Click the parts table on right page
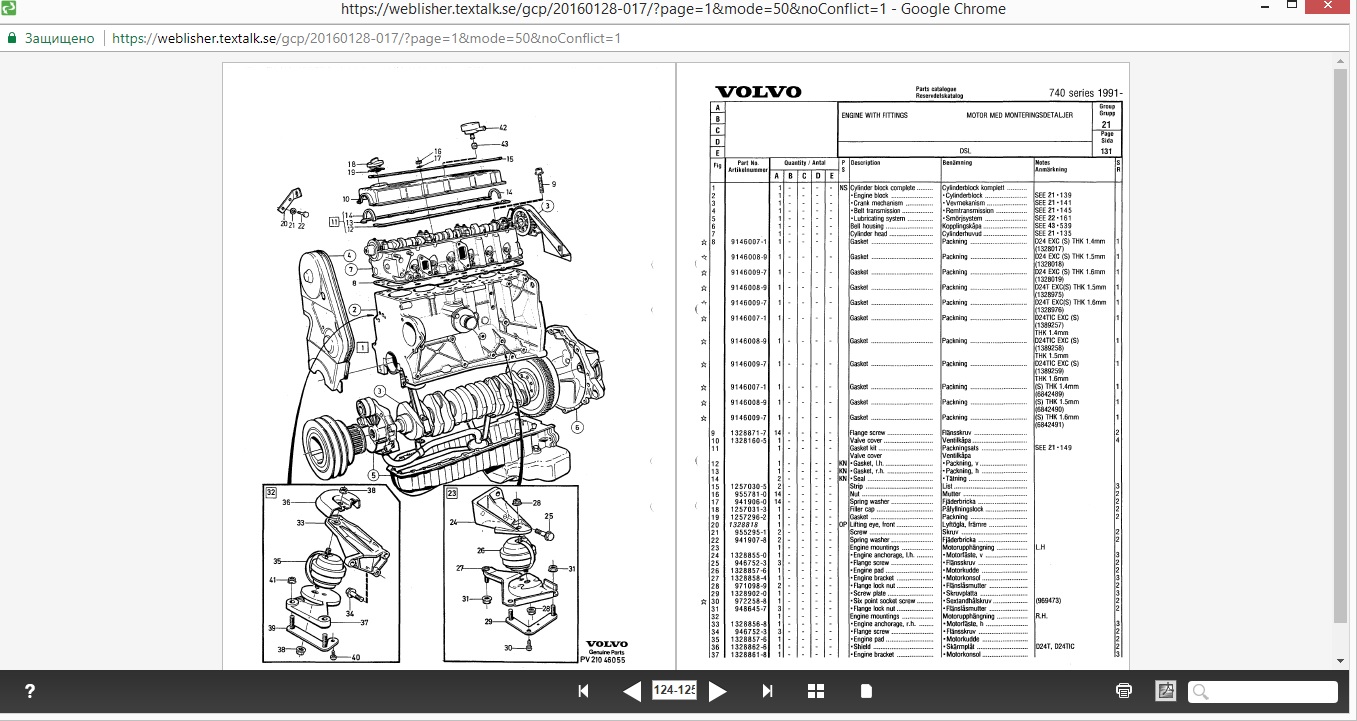The width and height of the screenshot is (1357, 721). click(915, 400)
